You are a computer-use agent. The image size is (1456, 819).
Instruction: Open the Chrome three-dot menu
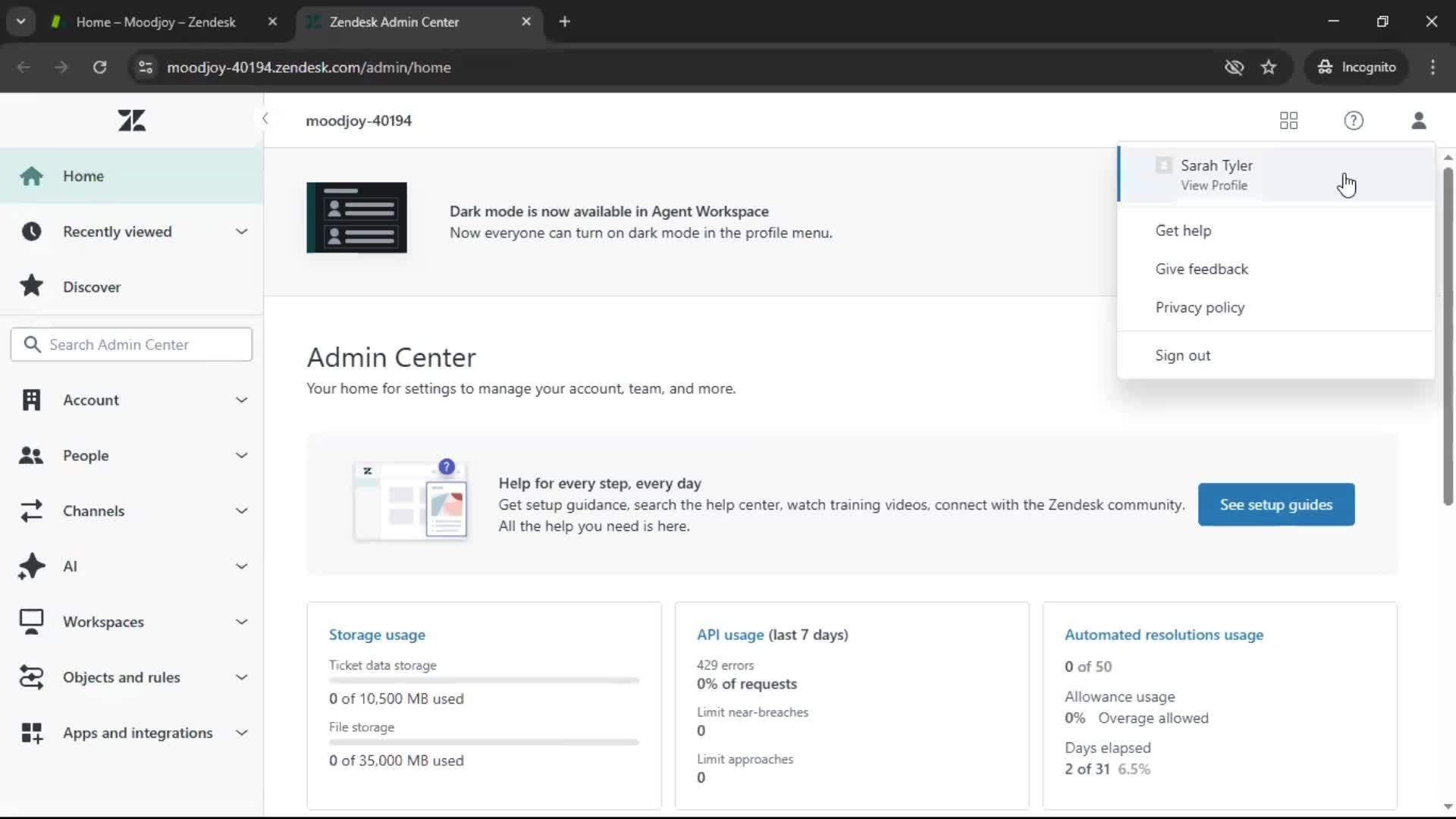click(x=1432, y=67)
